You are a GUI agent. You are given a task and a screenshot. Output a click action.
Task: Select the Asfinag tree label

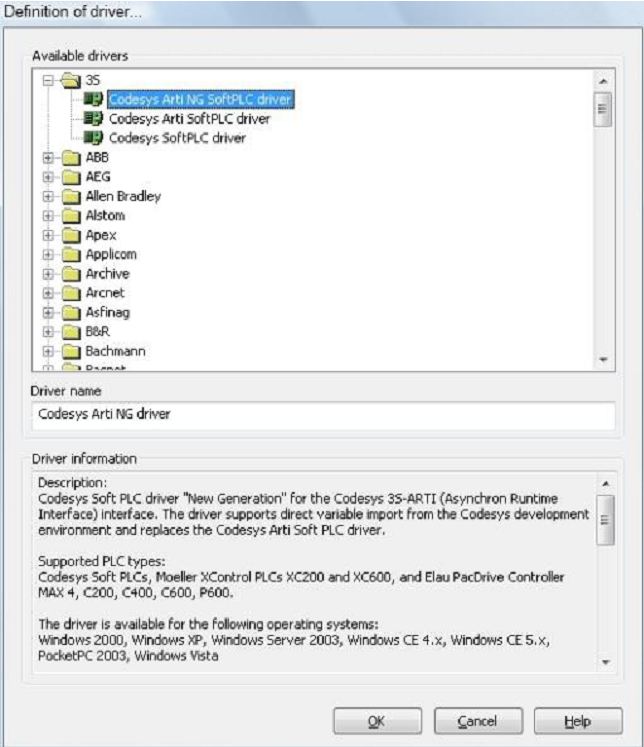108,313
